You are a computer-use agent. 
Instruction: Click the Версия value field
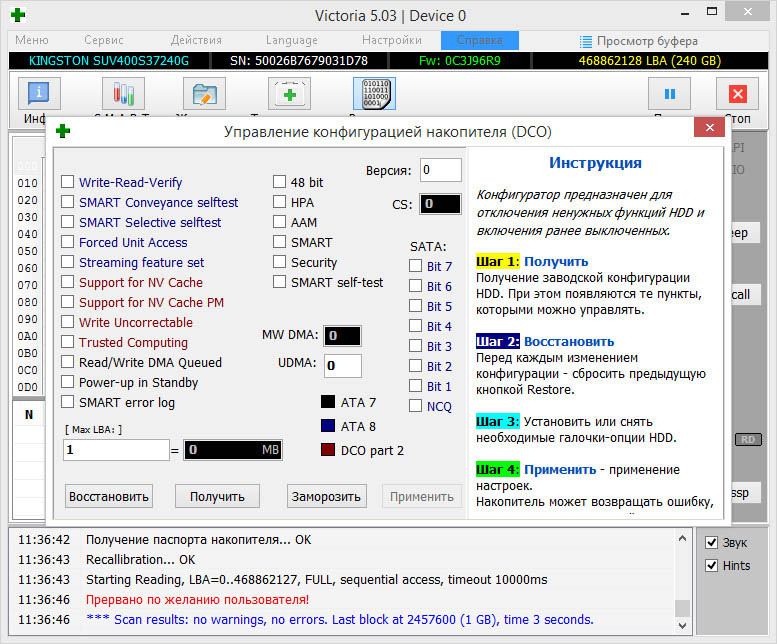click(441, 170)
